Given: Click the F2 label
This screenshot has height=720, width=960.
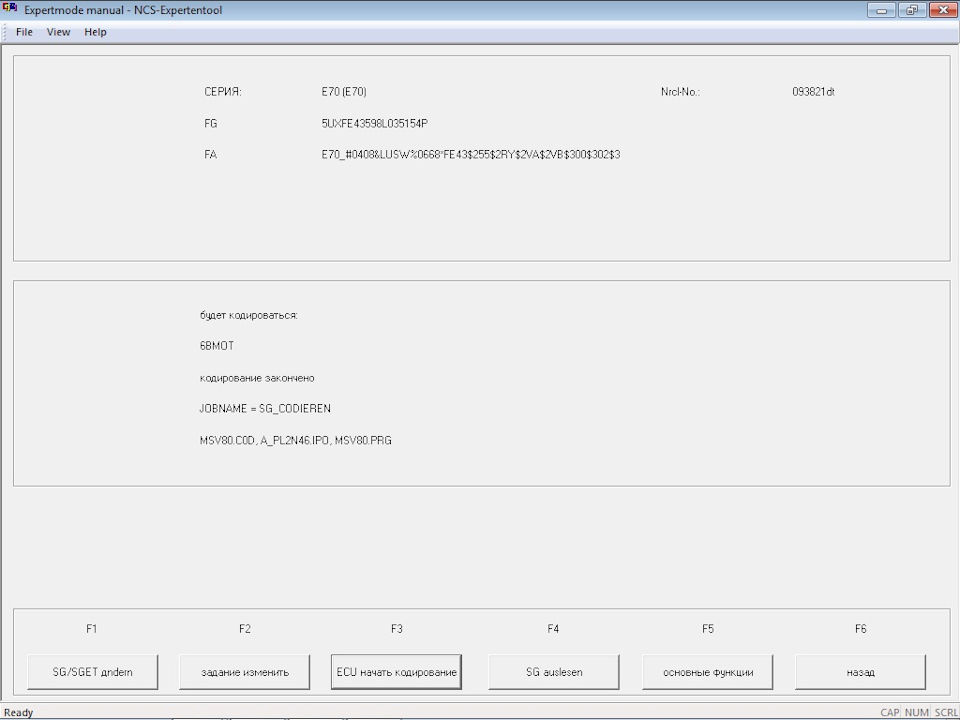Looking at the screenshot, I should tap(245, 628).
